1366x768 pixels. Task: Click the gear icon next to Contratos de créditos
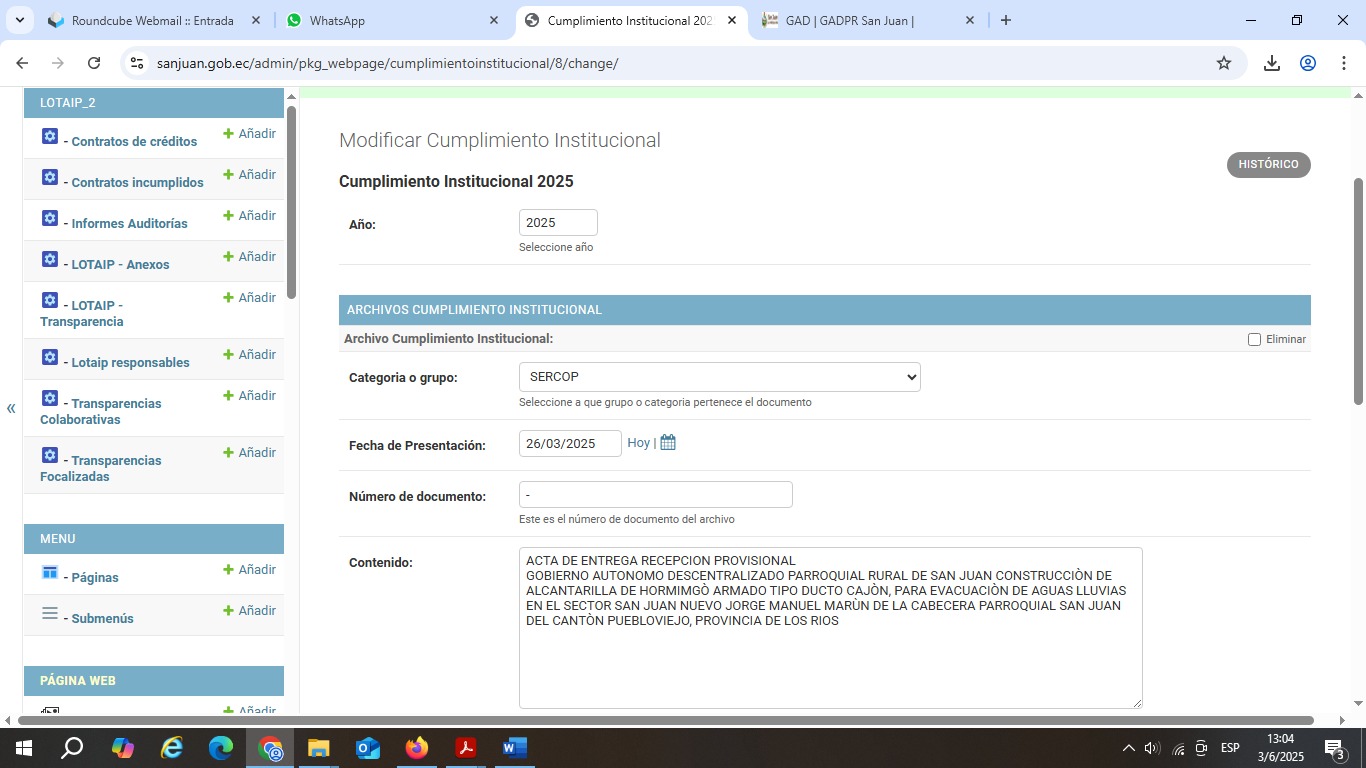pyautogui.click(x=50, y=136)
